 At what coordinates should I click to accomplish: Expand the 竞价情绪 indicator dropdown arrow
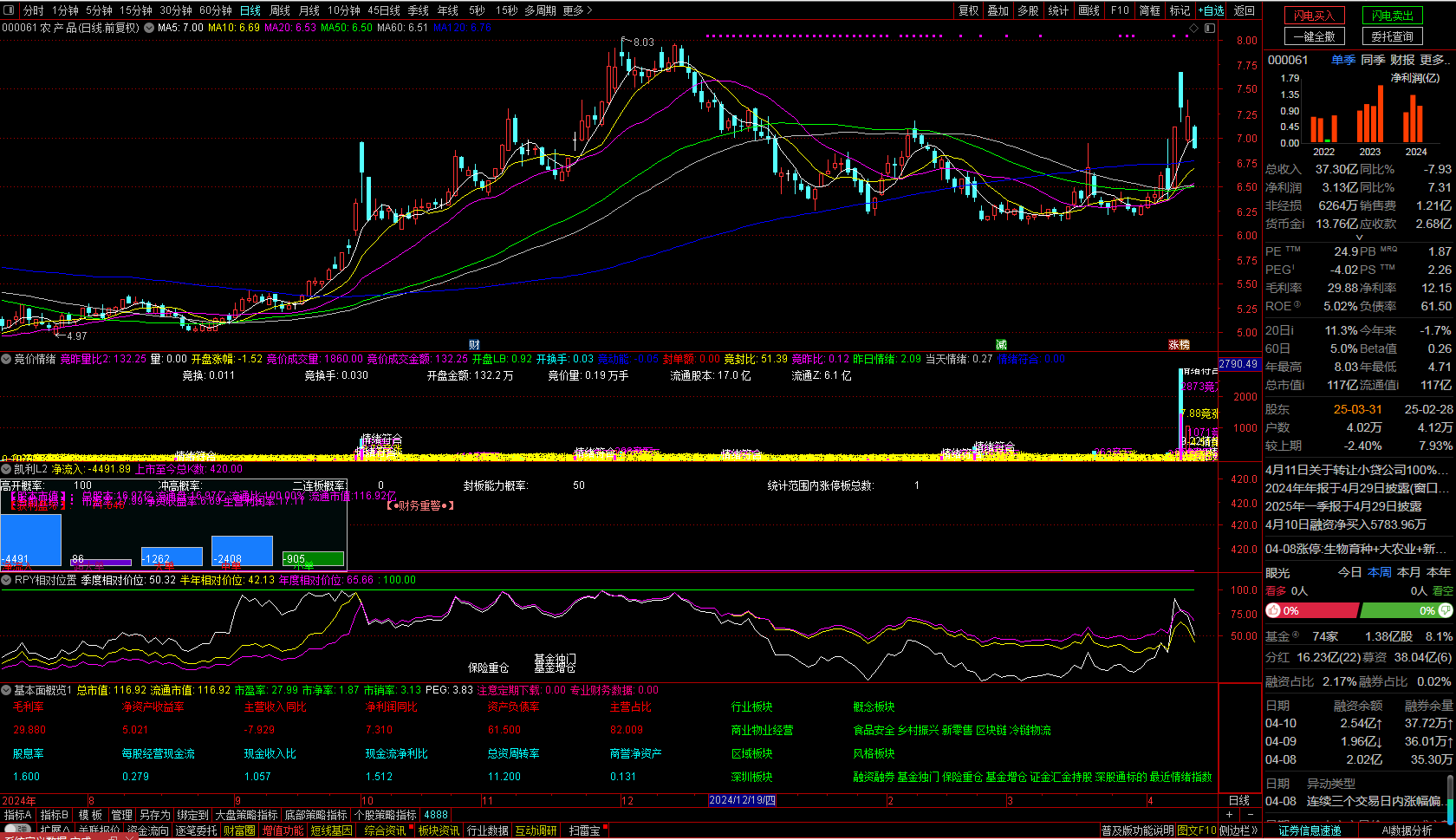6,359
